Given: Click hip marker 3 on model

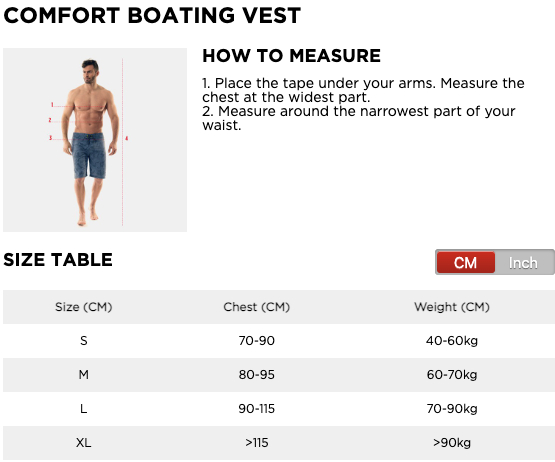Looking at the screenshot, I should [x=51, y=138].
